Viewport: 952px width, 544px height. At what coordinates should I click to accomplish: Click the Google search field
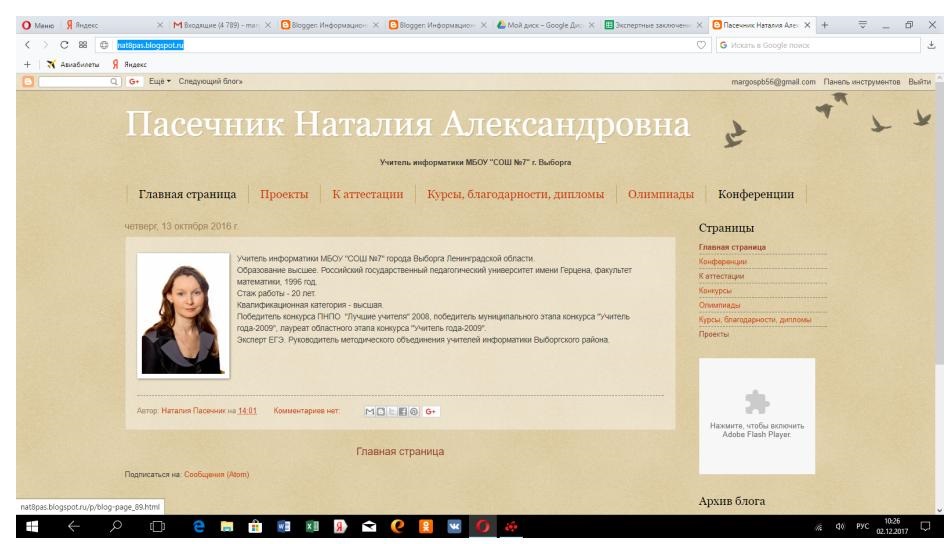pyautogui.click(x=817, y=45)
